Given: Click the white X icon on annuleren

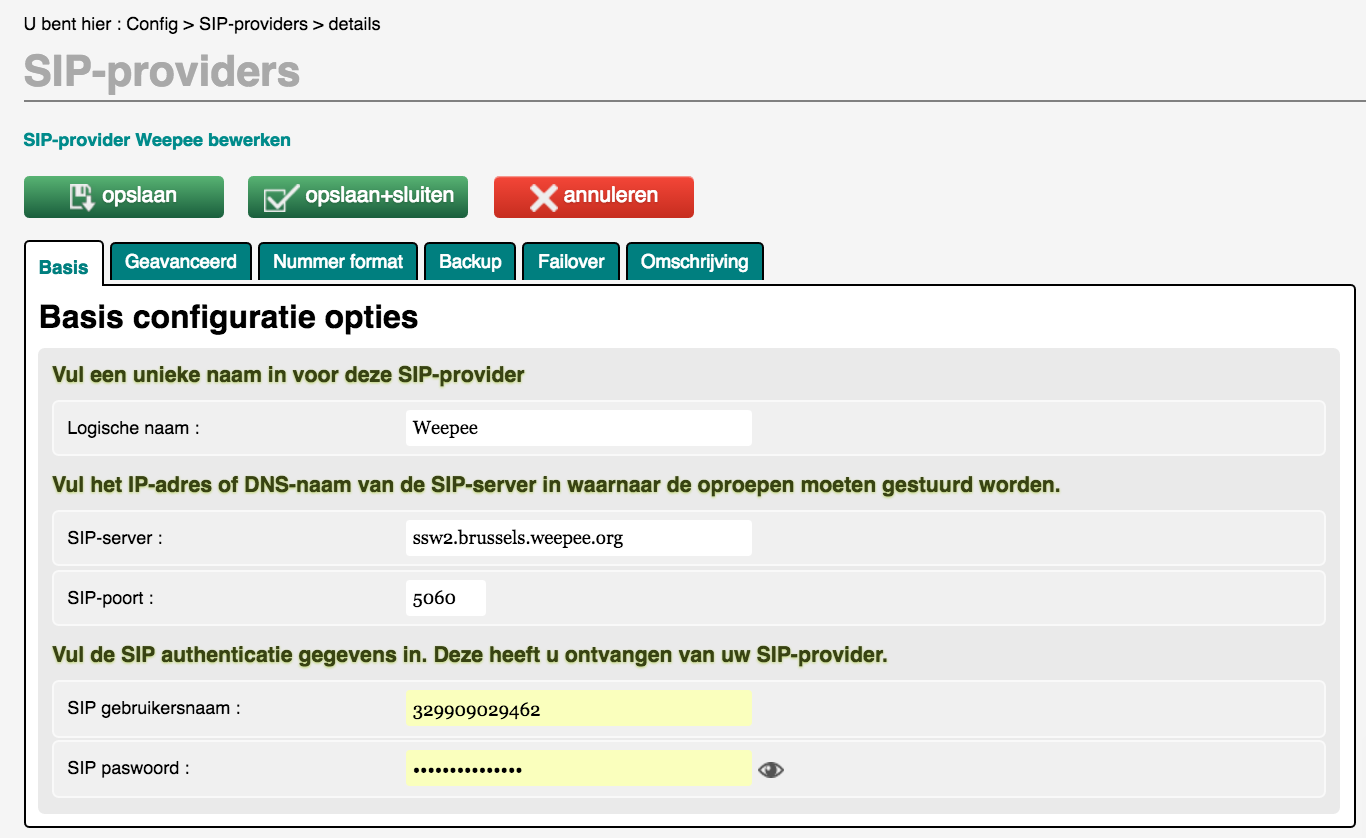Looking at the screenshot, I should coord(543,197).
